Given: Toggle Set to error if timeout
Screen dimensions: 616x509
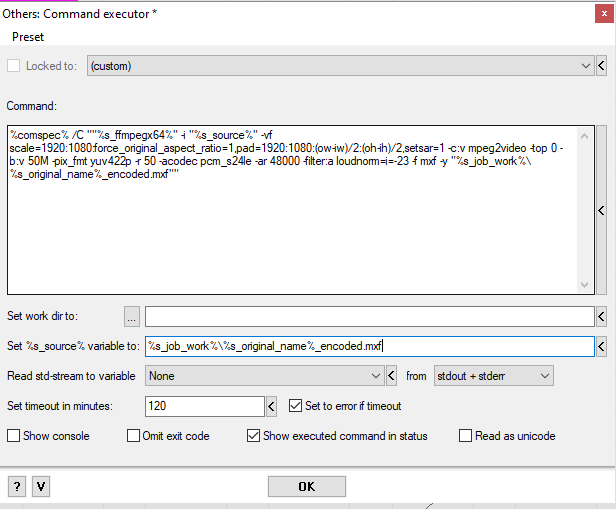Looking at the screenshot, I should click(295, 406).
